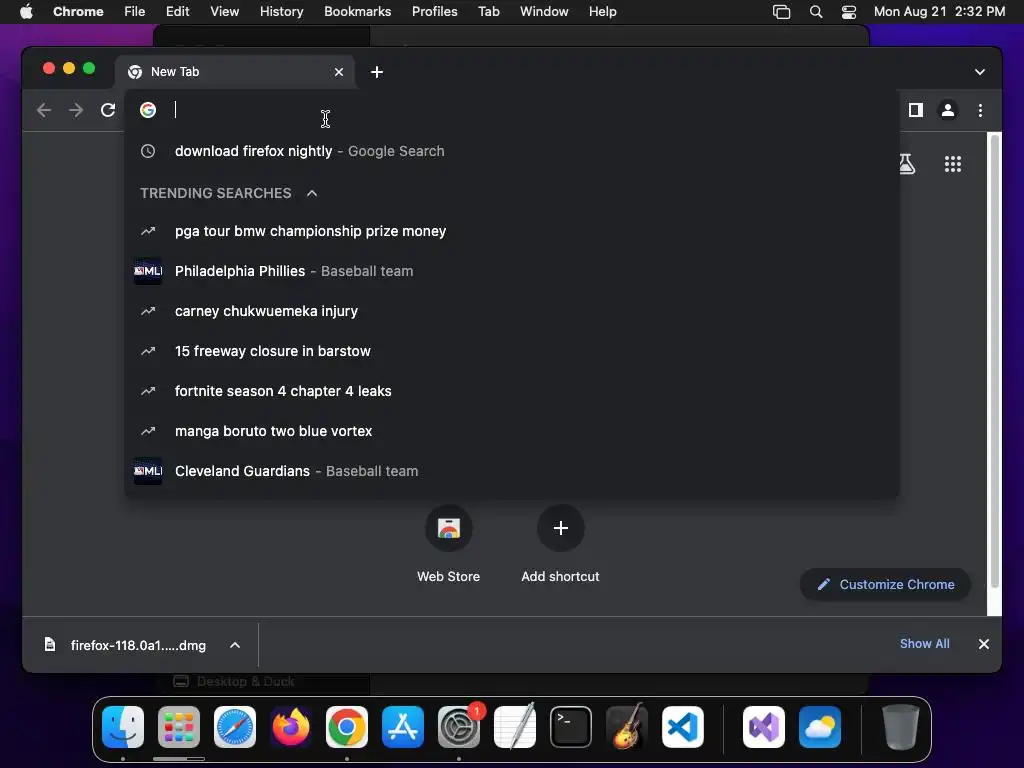This screenshot has width=1024, height=768.
Task: Open Spotlight search in menu bar
Action: click(816, 11)
